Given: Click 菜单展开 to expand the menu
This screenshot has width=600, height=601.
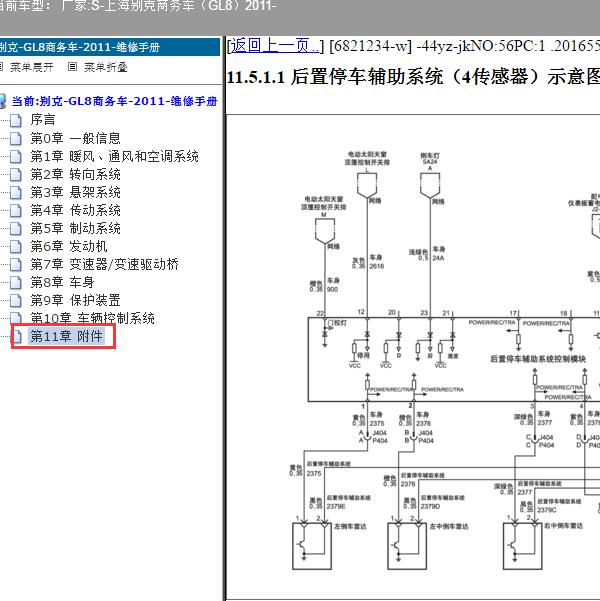Looking at the screenshot, I should (31, 67).
